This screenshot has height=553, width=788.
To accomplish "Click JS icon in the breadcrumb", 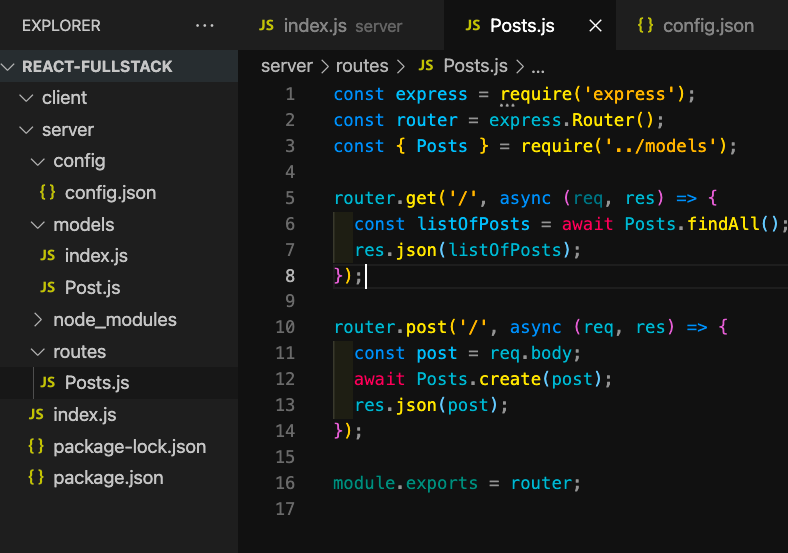I will 426,65.
